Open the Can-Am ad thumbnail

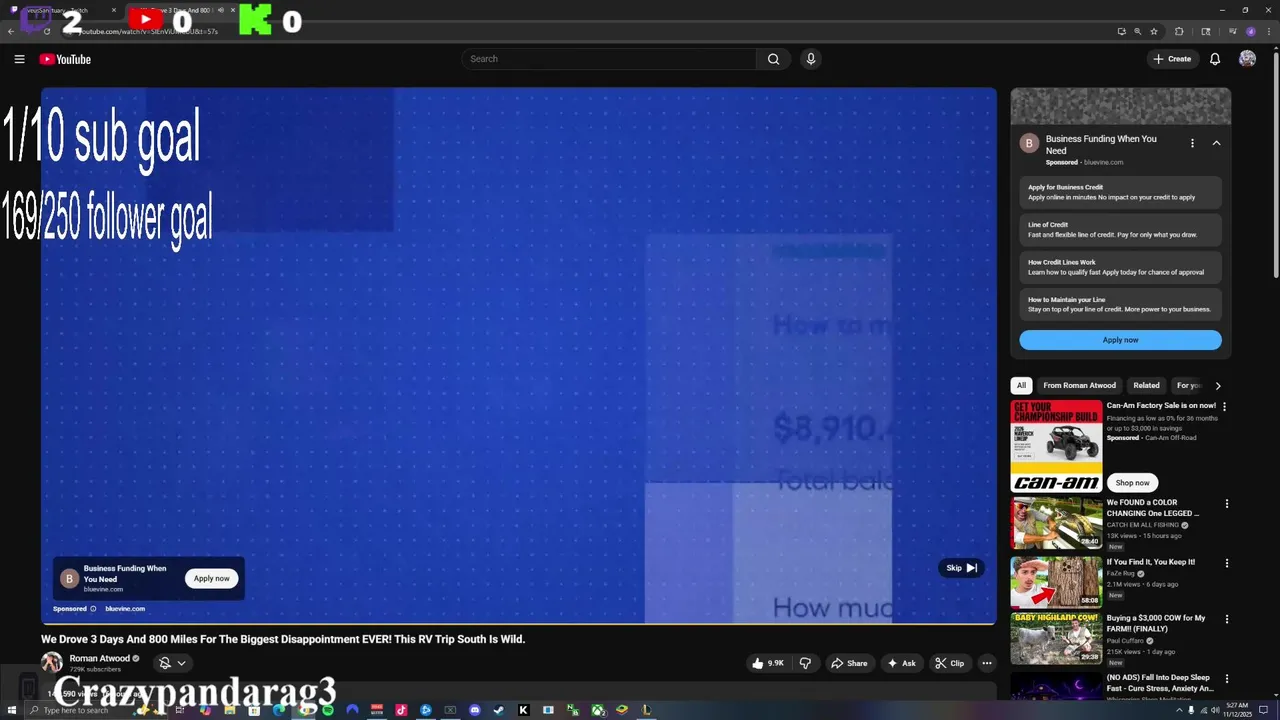tap(1056, 446)
